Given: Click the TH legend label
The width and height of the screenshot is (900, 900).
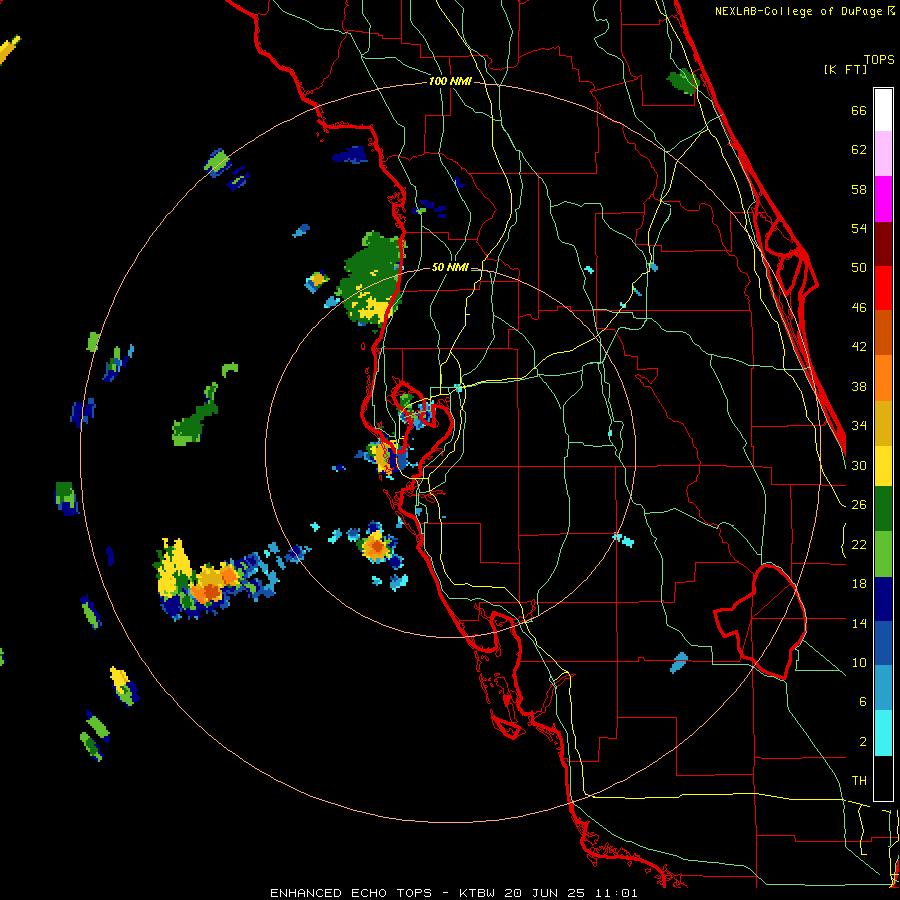Looking at the screenshot, I should click(859, 781).
